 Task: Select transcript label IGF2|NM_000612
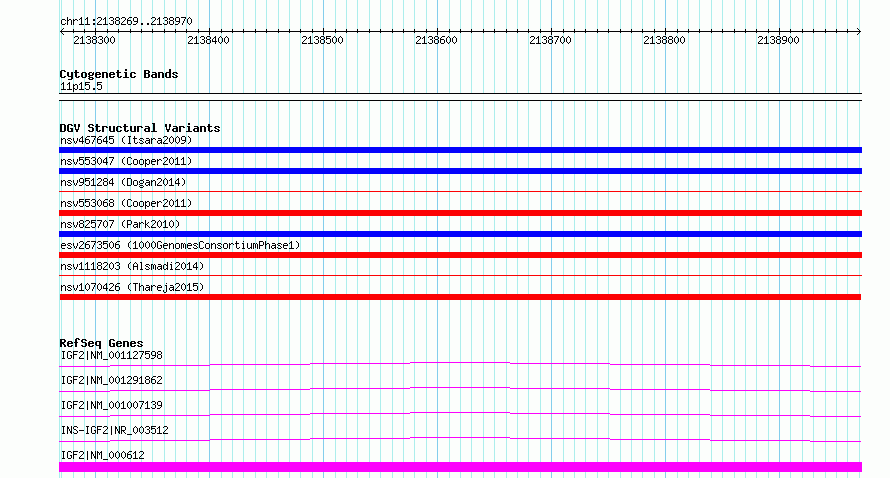point(102,455)
